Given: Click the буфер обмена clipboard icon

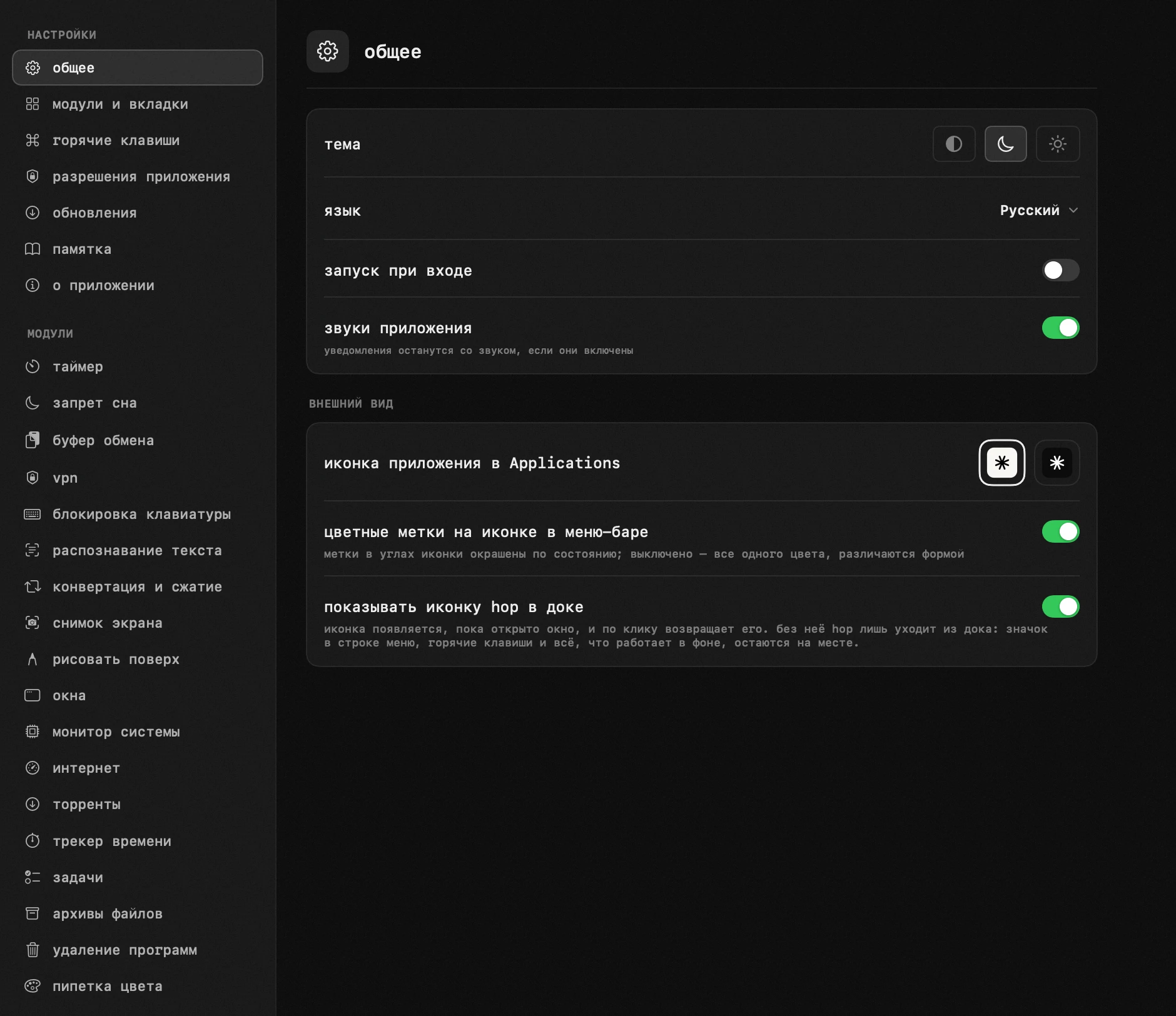Looking at the screenshot, I should coord(33,440).
